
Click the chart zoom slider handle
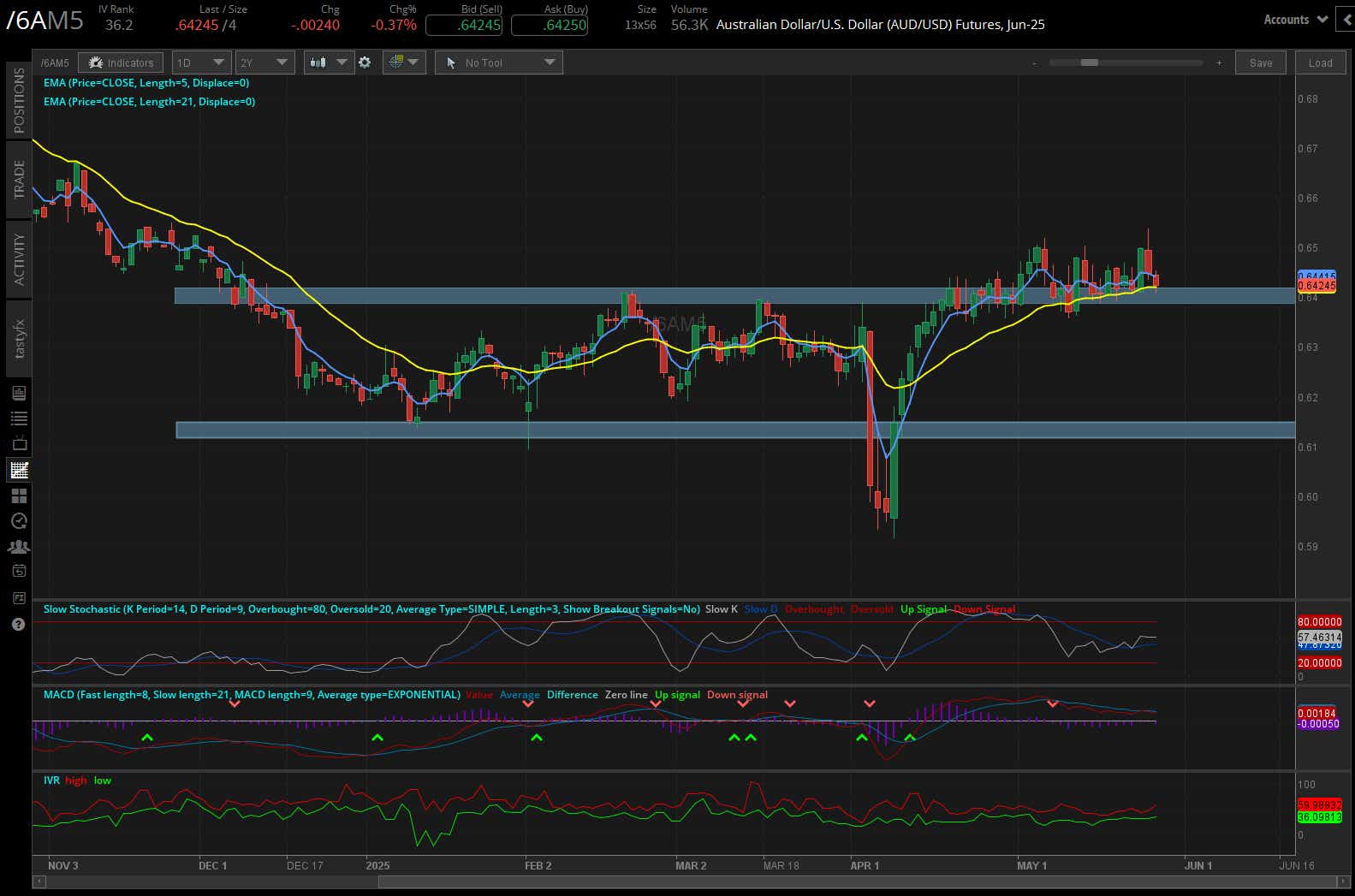[1089, 62]
